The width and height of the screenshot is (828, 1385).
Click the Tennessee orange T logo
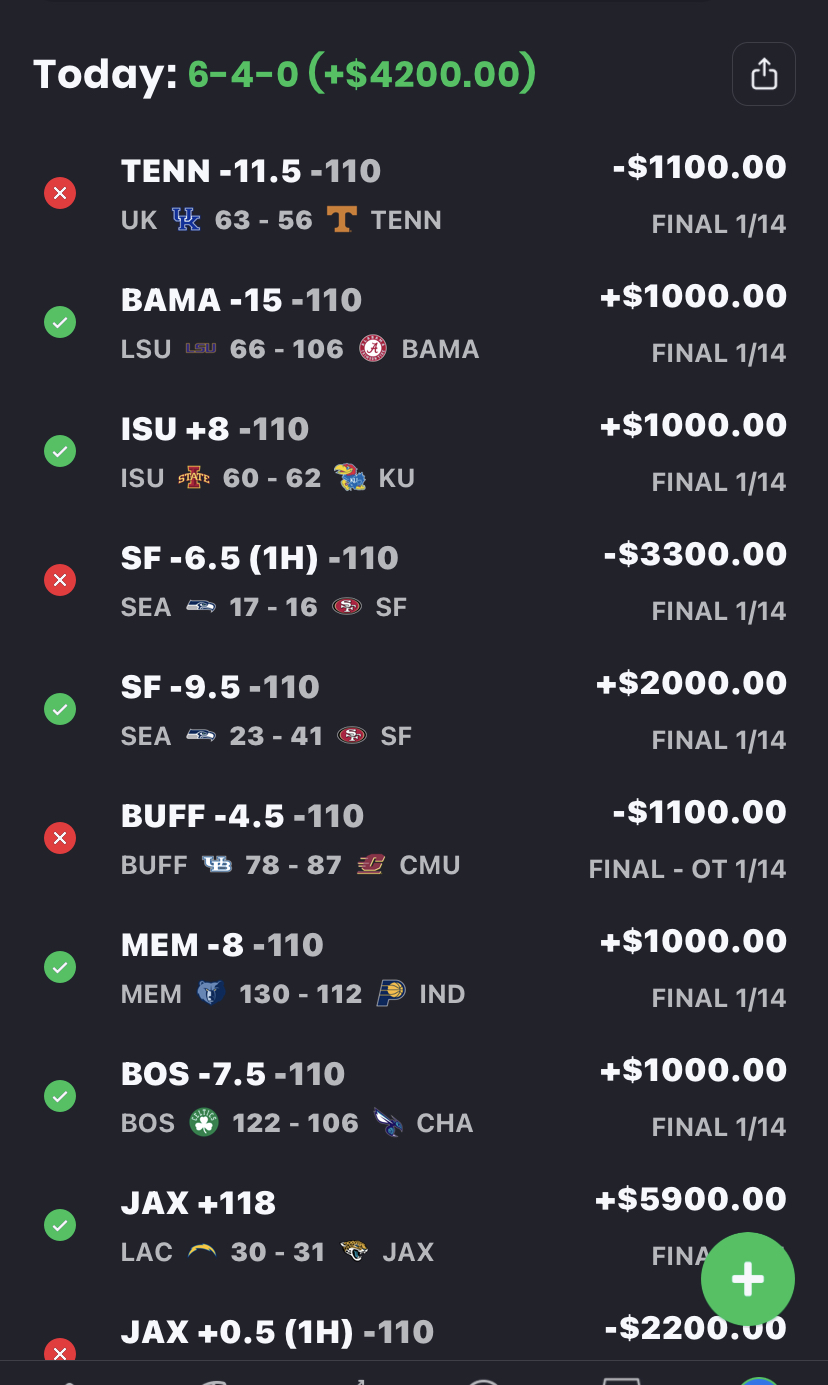(x=342, y=220)
